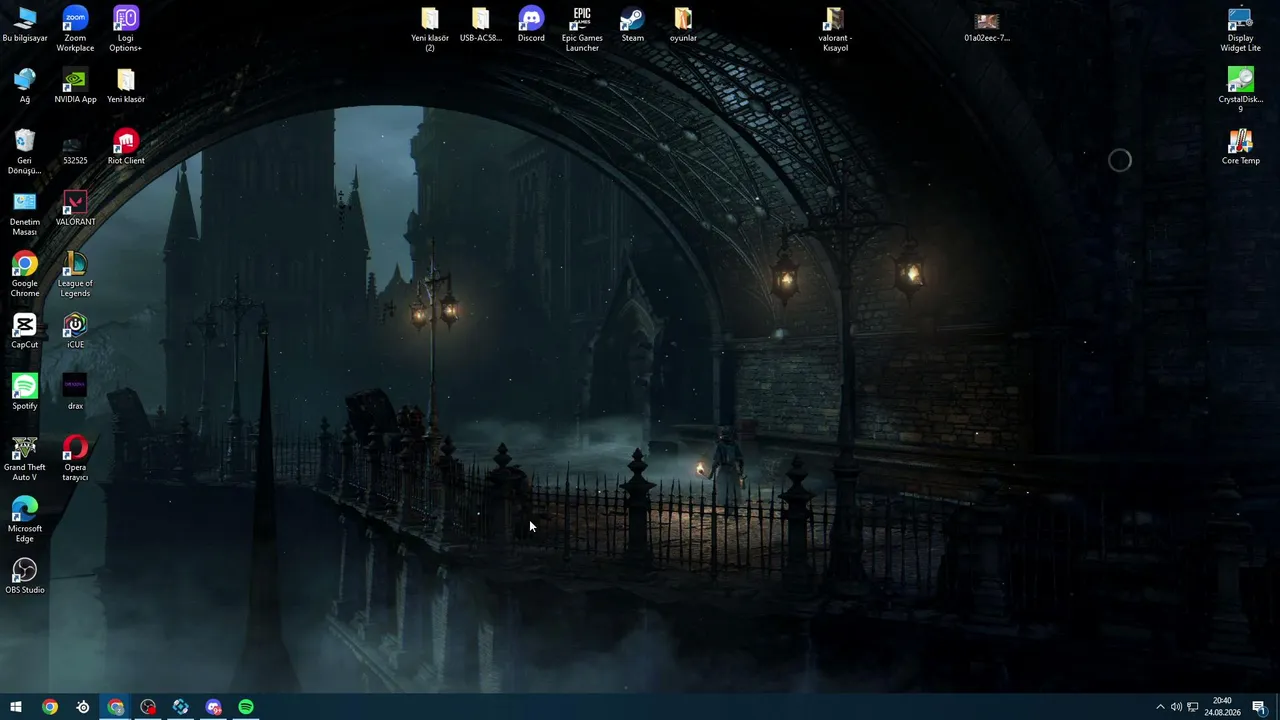This screenshot has height=720, width=1280.
Task: Select the Discord desktop shortcut
Action: pyautogui.click(x=531, y=25)
